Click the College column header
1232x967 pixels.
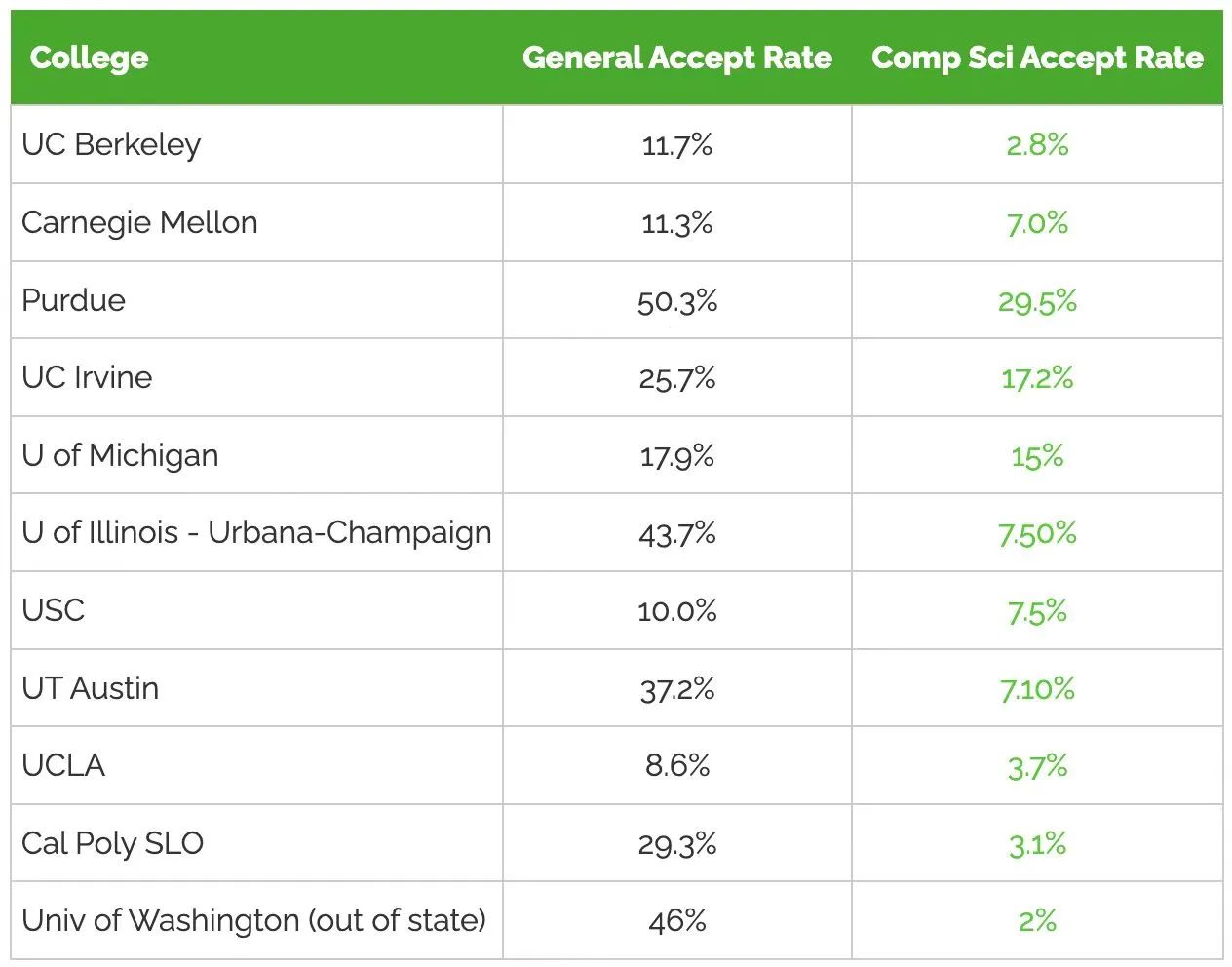click(x=89, y=58)
